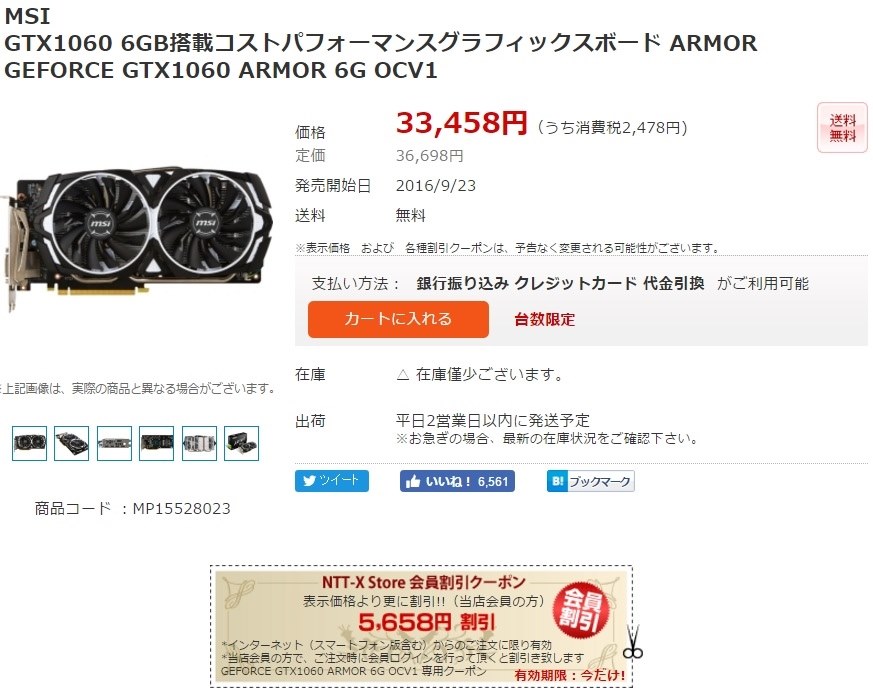The image size is (873, 690).
Task: Click the Hatena ブックマーク button
Action: (591, 481)
